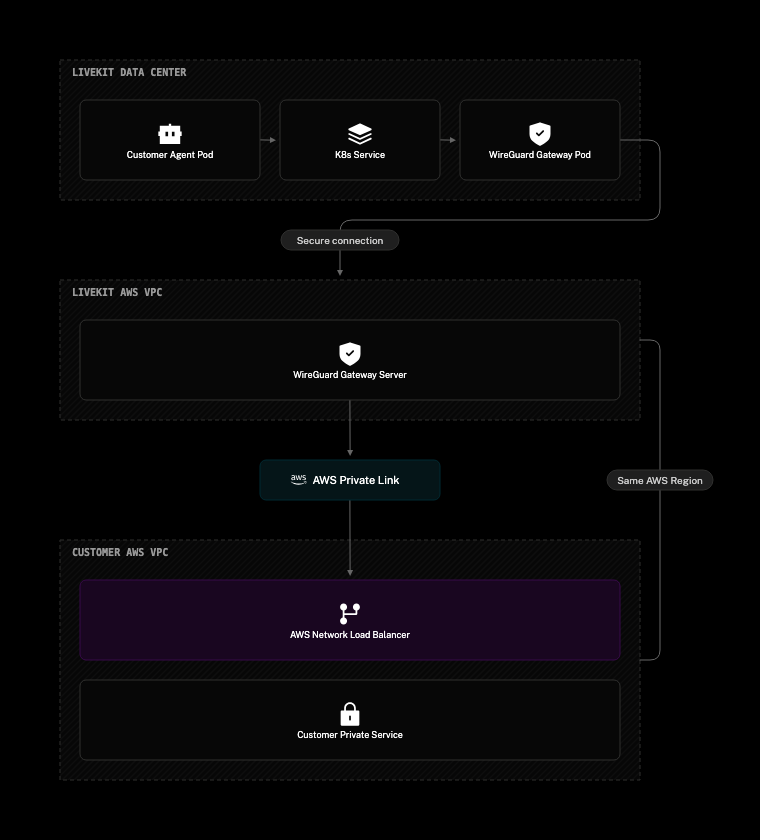Viewport: 760px width, 840px height.
Task: Click the "LIVEKIT DATA CENTER" heading
Action: coord(129,72)
